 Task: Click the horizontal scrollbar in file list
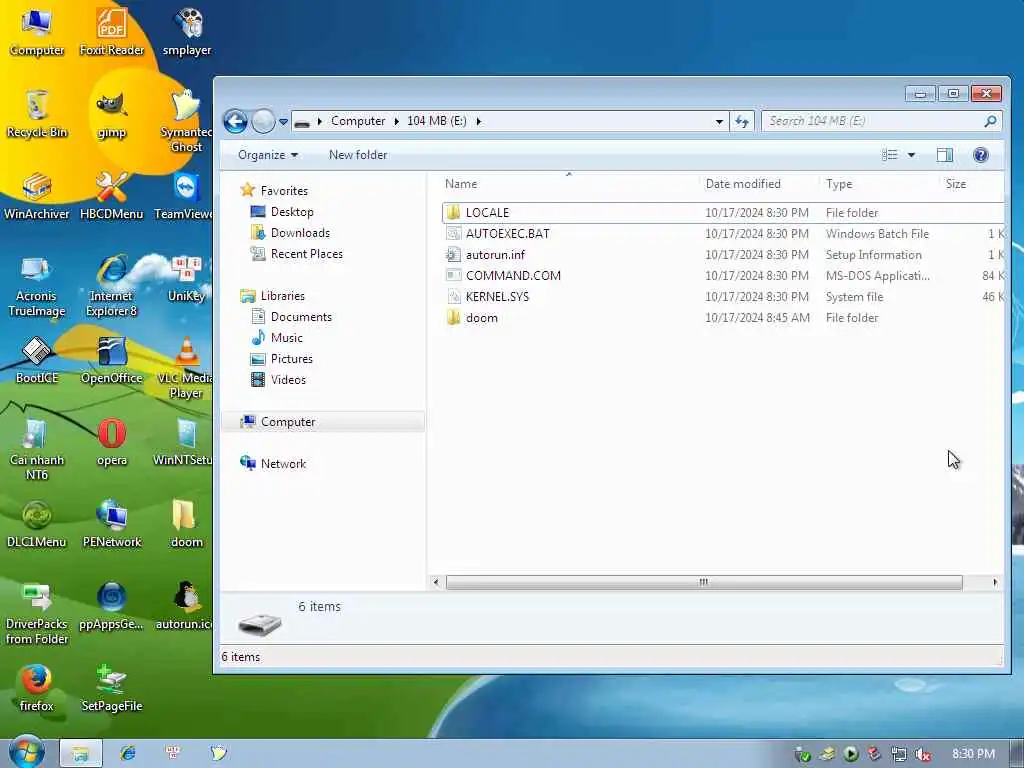pos(704,582)
